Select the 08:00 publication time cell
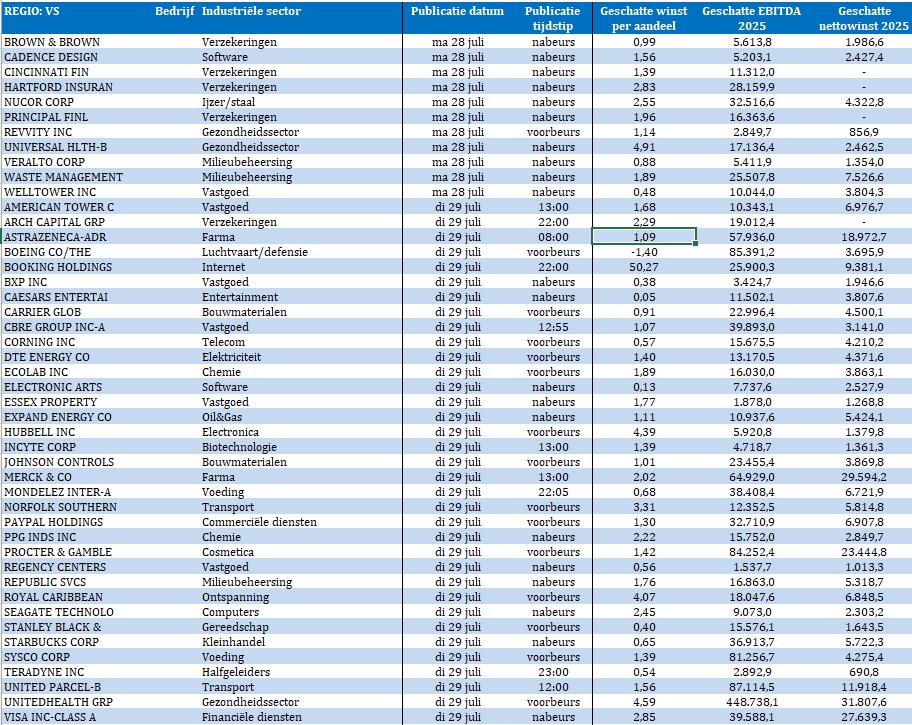Image resolution: width=912 pixels, height=725 pixels. [x=553, y=237]
